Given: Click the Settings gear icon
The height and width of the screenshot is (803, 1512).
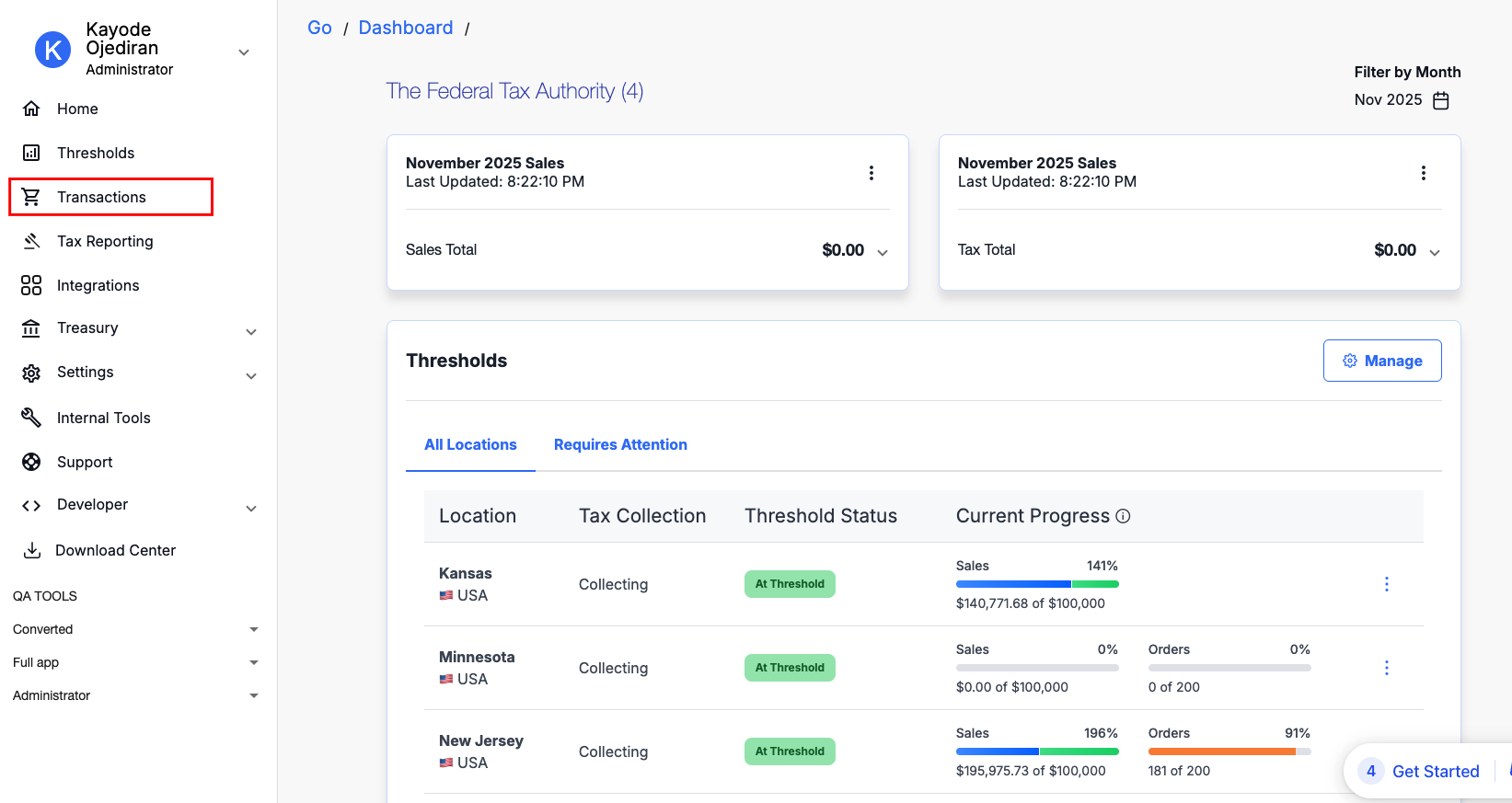Looking at the screenshot, I should 31,373.
